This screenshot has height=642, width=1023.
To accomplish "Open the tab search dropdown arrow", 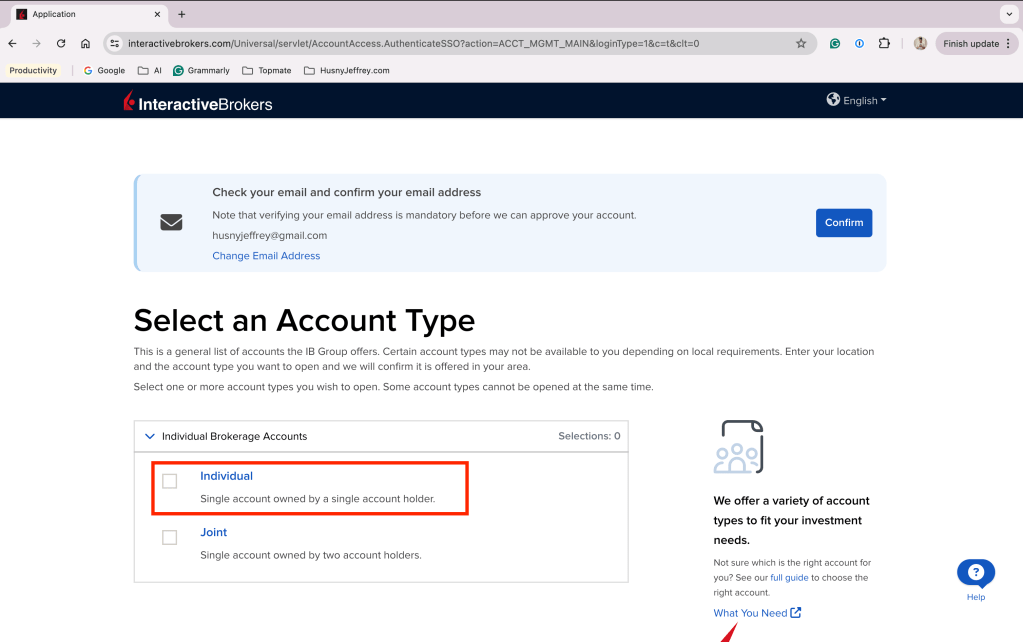I will click(1009, 14).
